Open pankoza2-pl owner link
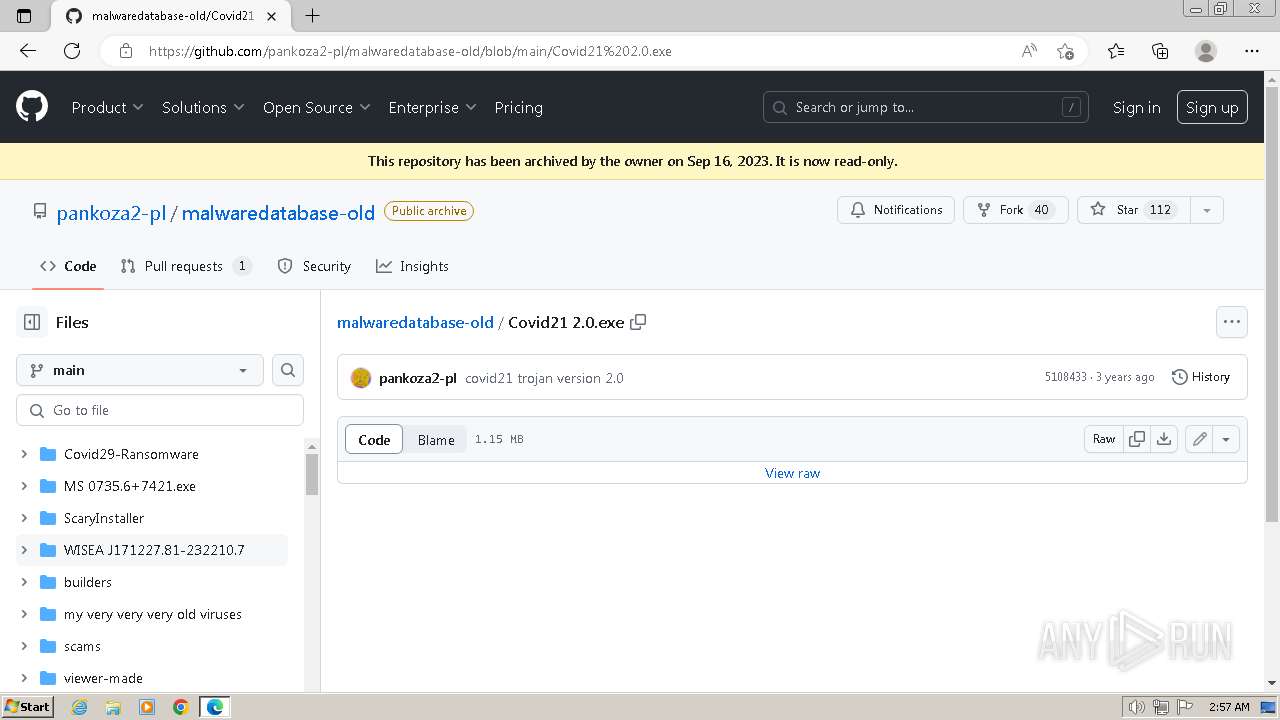The image size is (1280, 720). pyautogui.click(x=111, y=212)
